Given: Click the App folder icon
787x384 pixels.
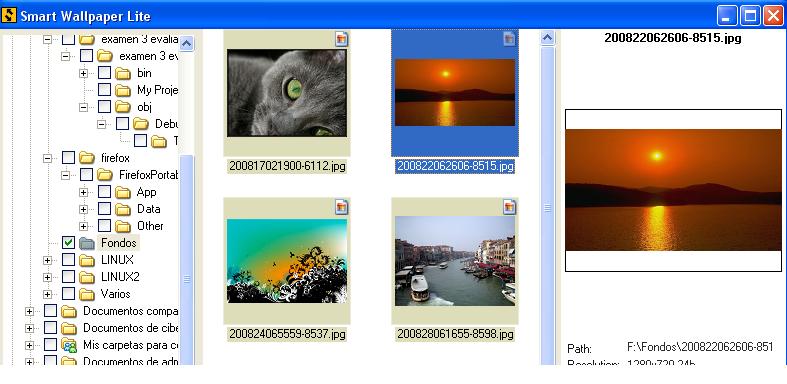Looking at the screenshot, I should [123, 193].
